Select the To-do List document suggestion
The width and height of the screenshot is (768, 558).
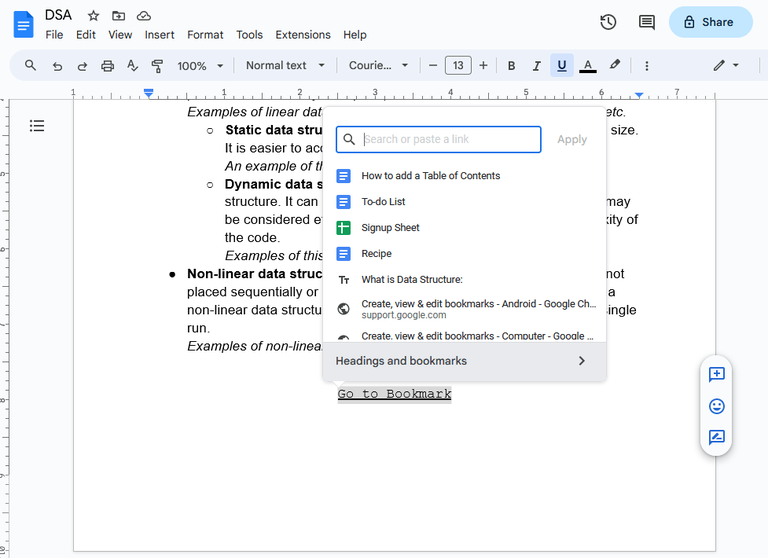pyautogui.click(x=464, y=201)
